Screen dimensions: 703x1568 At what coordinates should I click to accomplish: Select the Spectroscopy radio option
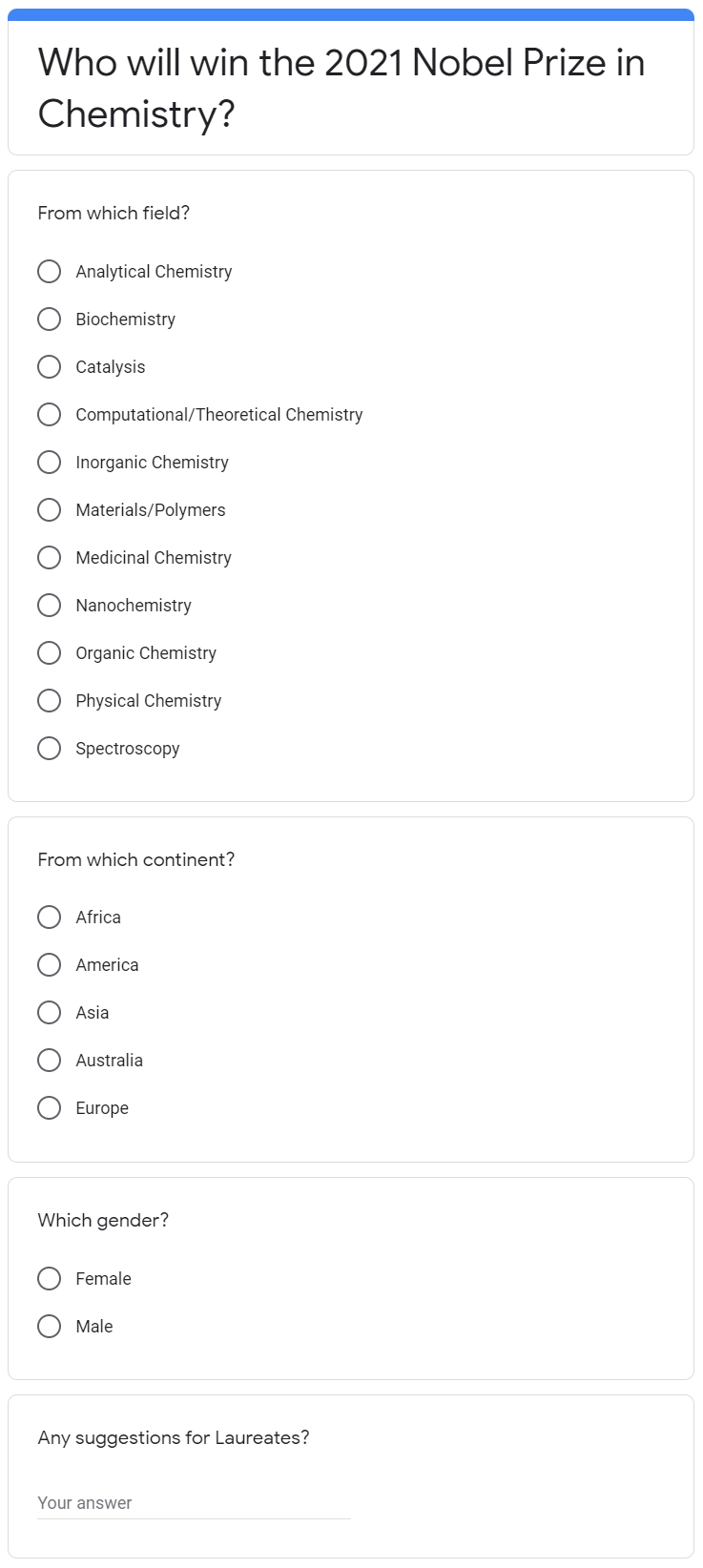tap(50, 749)
